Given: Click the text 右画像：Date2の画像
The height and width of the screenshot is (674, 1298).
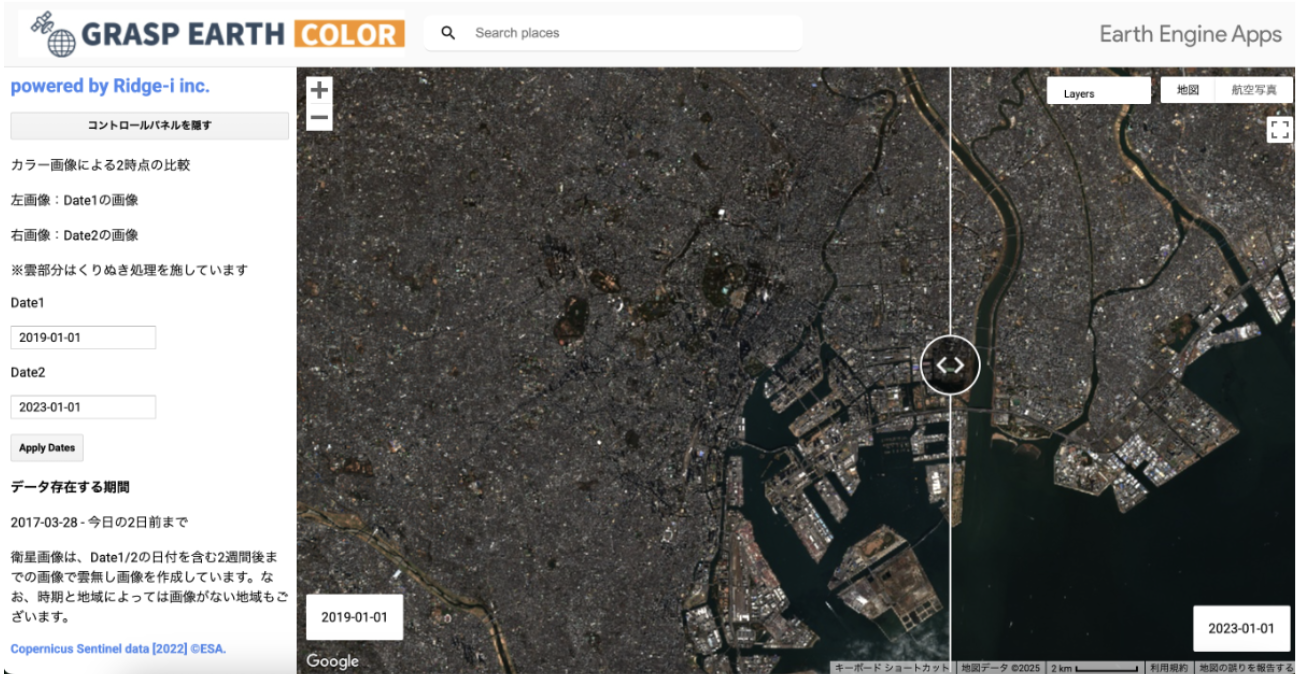Looking at the screenshot, I should tap(74, 235).
